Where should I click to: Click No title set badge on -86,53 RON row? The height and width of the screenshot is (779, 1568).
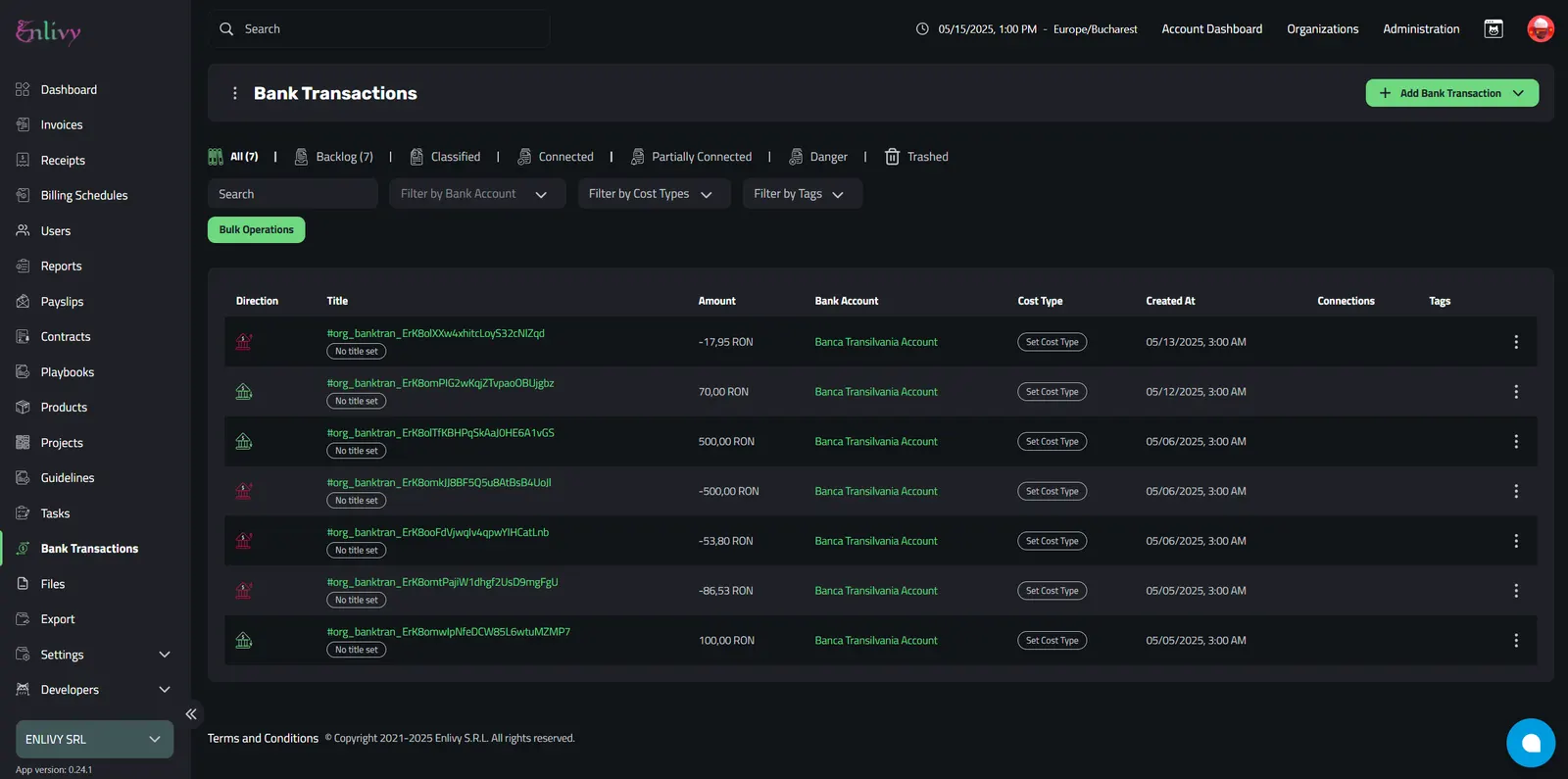356,600
